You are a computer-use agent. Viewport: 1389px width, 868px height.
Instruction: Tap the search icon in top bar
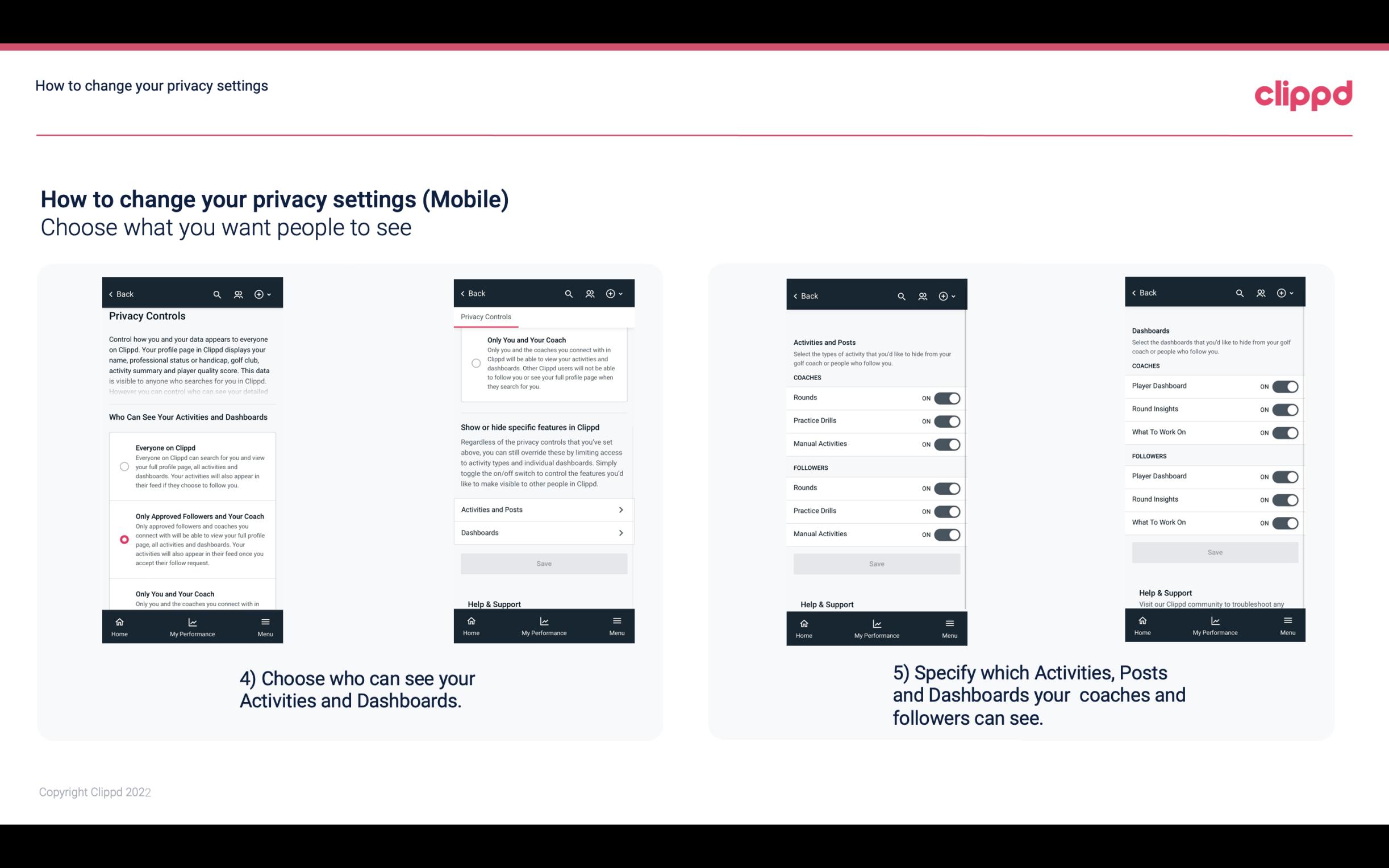(218, 293)
